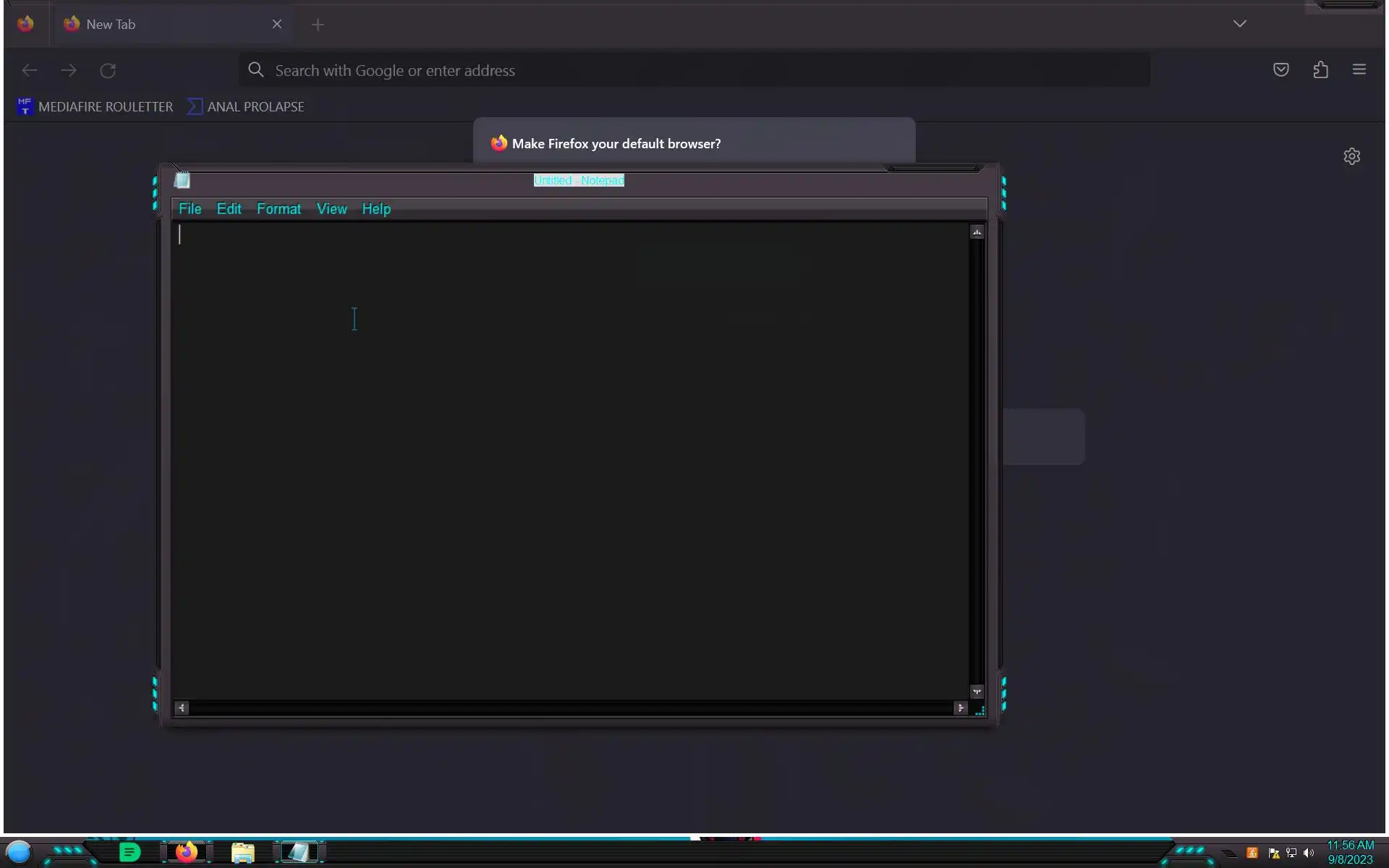Open the Format menu in Notepad
Viewport: 1389px width, 868px height.
pos(279,209)
